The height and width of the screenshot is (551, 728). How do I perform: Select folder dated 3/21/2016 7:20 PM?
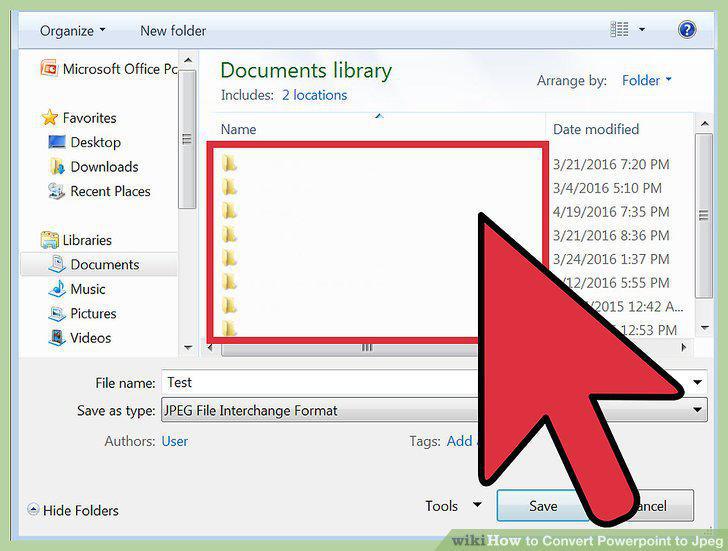click(229, 163)
